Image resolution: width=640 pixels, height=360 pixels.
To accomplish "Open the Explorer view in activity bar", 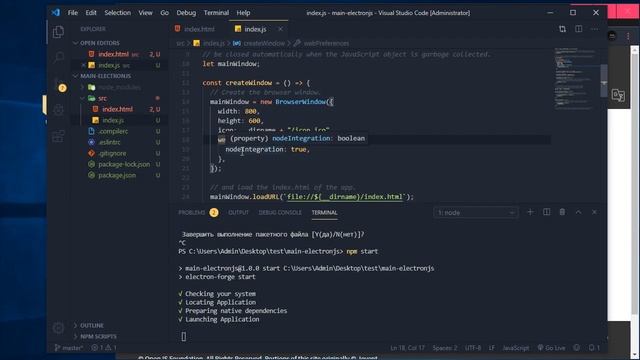I will pyautogui.click(x=58, y=31).
